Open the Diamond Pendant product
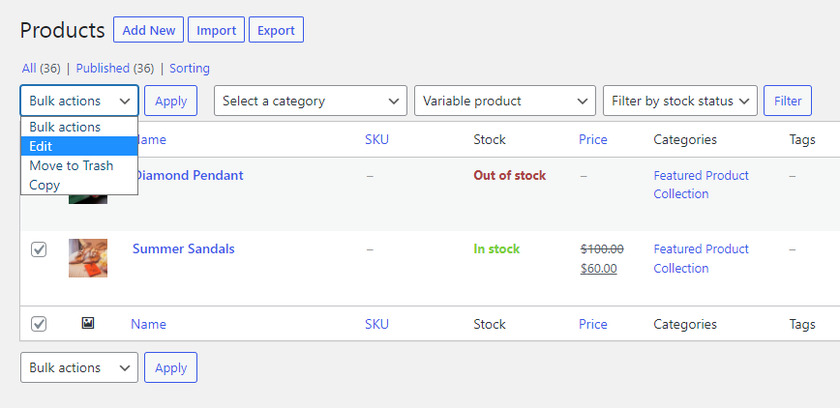Screen dimensions: 840x408 pos(191,175)
